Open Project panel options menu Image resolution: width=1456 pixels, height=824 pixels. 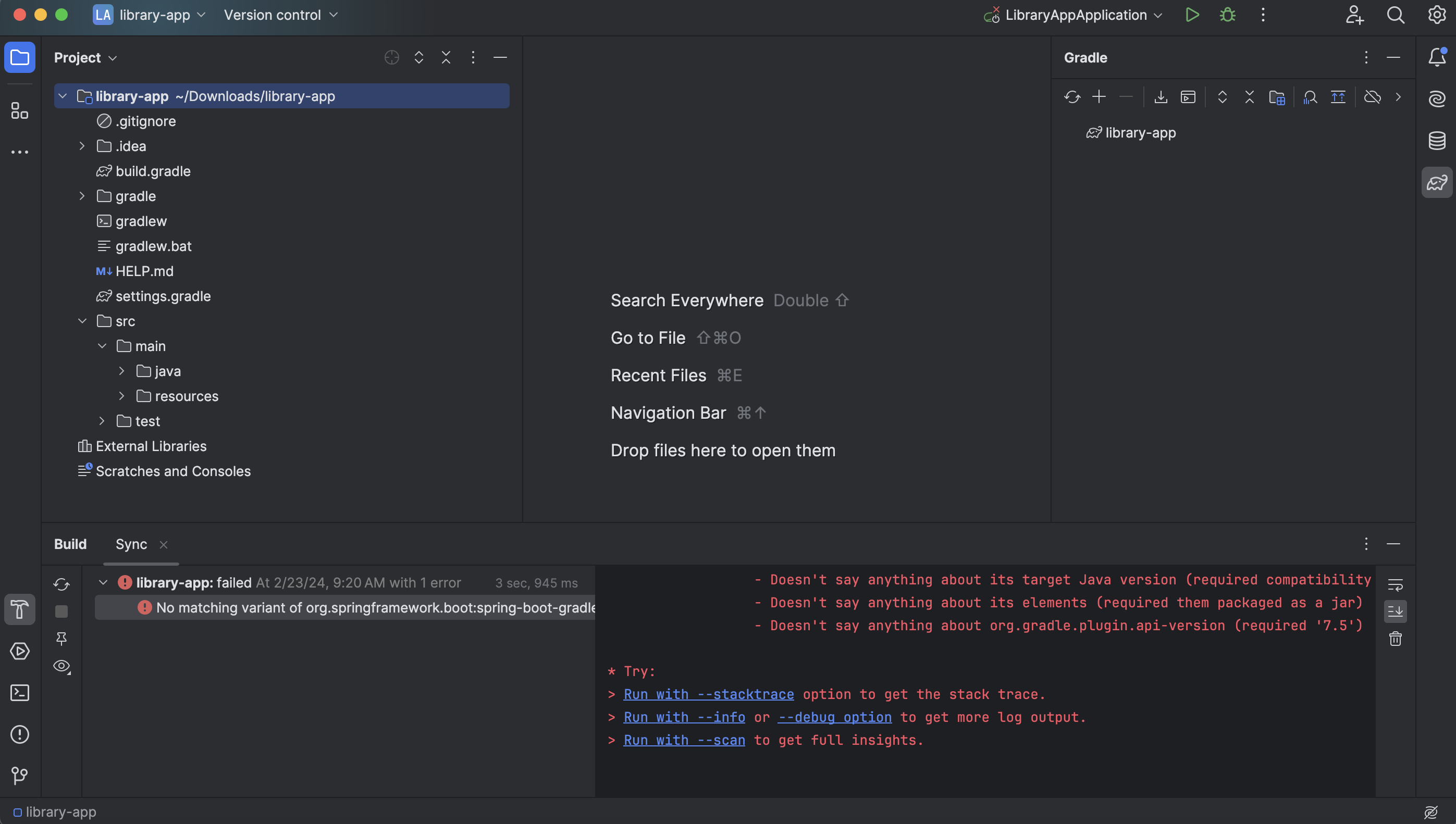click(x=473, y=57)
